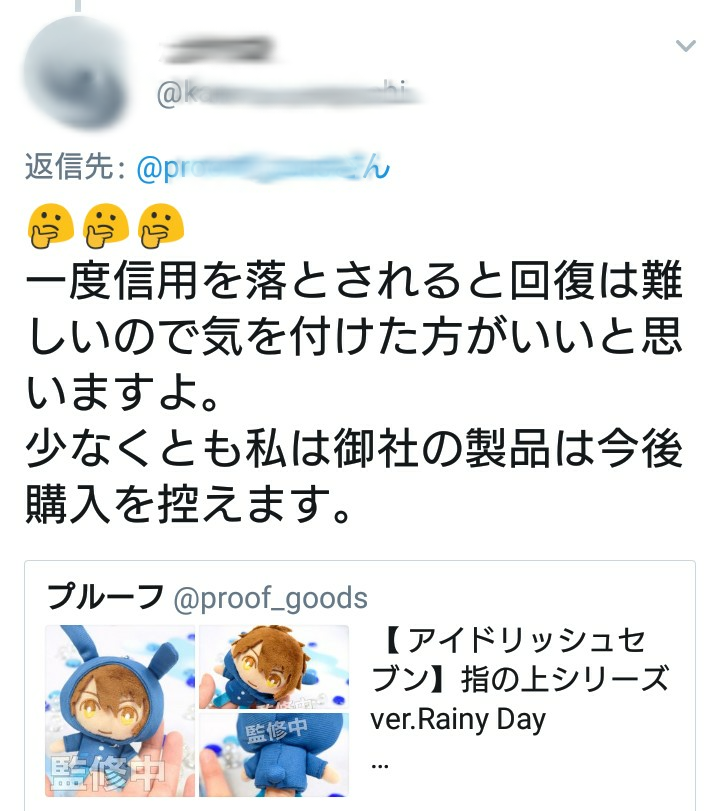This screenshot has width=720, height=811.
Task: Open the reply-to @pr mention link
Action: tap(263, 167)
